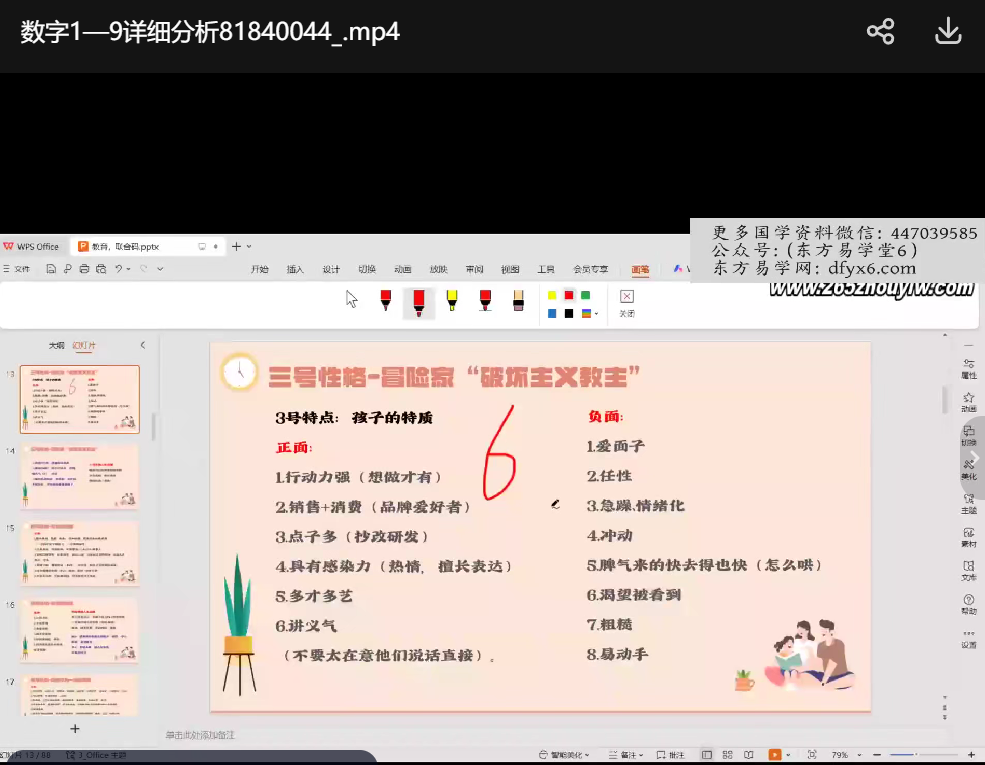
Task: Expand more ink colors dropdown arrow
Action: (597, 314)
